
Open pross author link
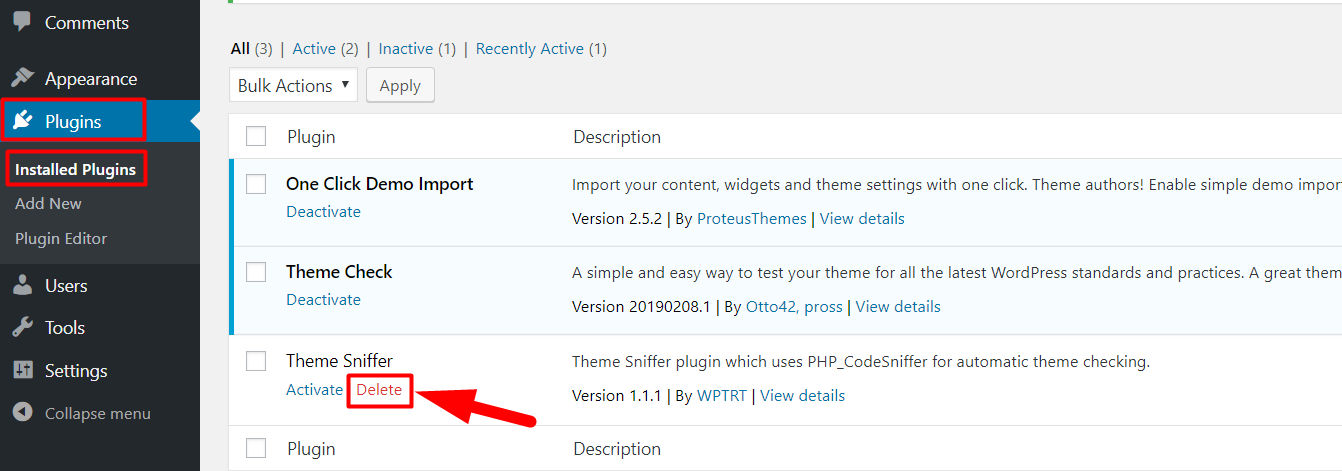pyautogui.click(x=824, y=306)
